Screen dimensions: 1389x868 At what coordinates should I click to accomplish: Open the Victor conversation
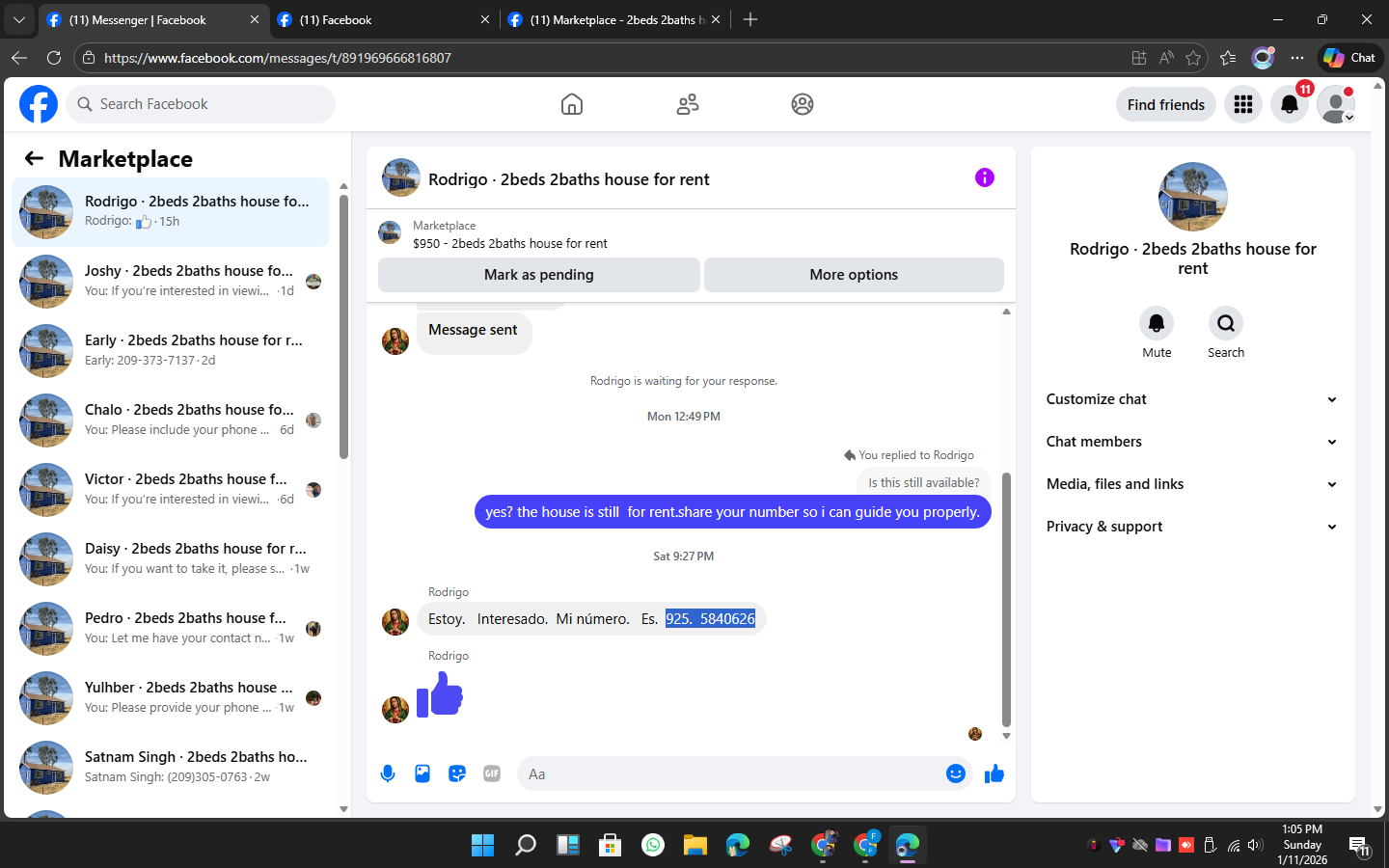(170, 490)
